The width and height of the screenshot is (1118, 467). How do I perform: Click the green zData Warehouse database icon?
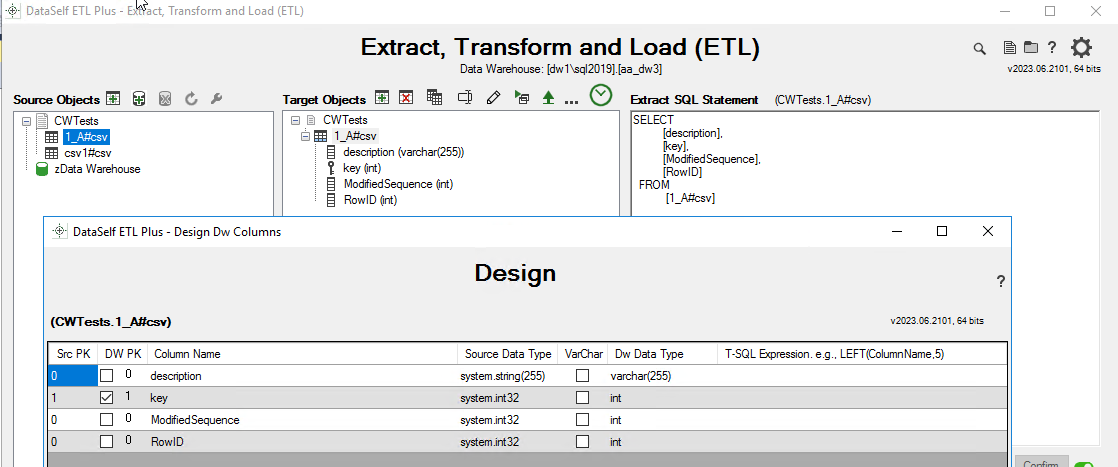pos(43,169)
